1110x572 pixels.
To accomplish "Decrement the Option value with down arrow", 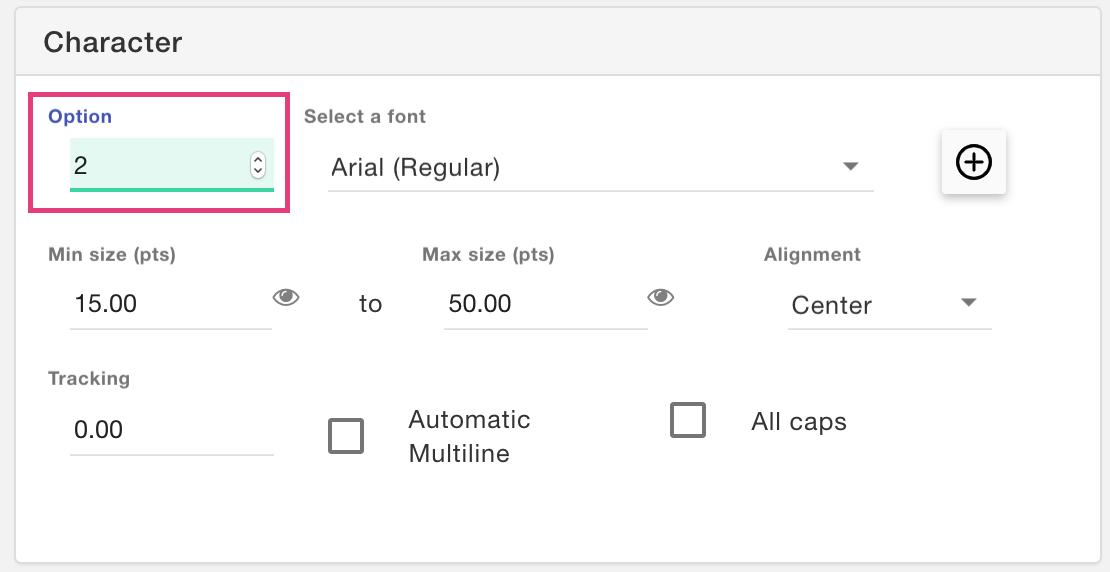I will tap(258, 171).
